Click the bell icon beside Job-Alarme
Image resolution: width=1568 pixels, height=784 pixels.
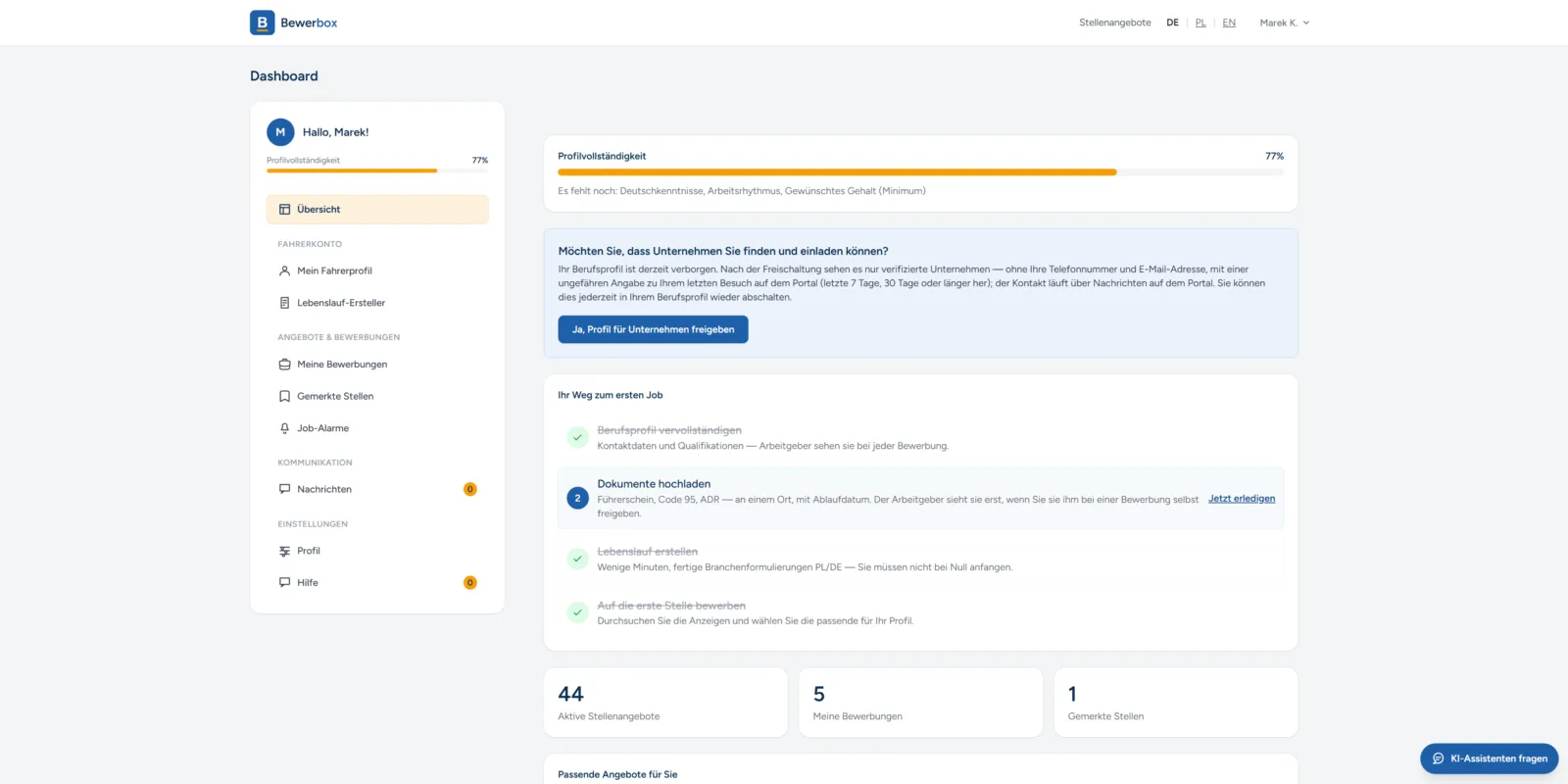point(284,428)
